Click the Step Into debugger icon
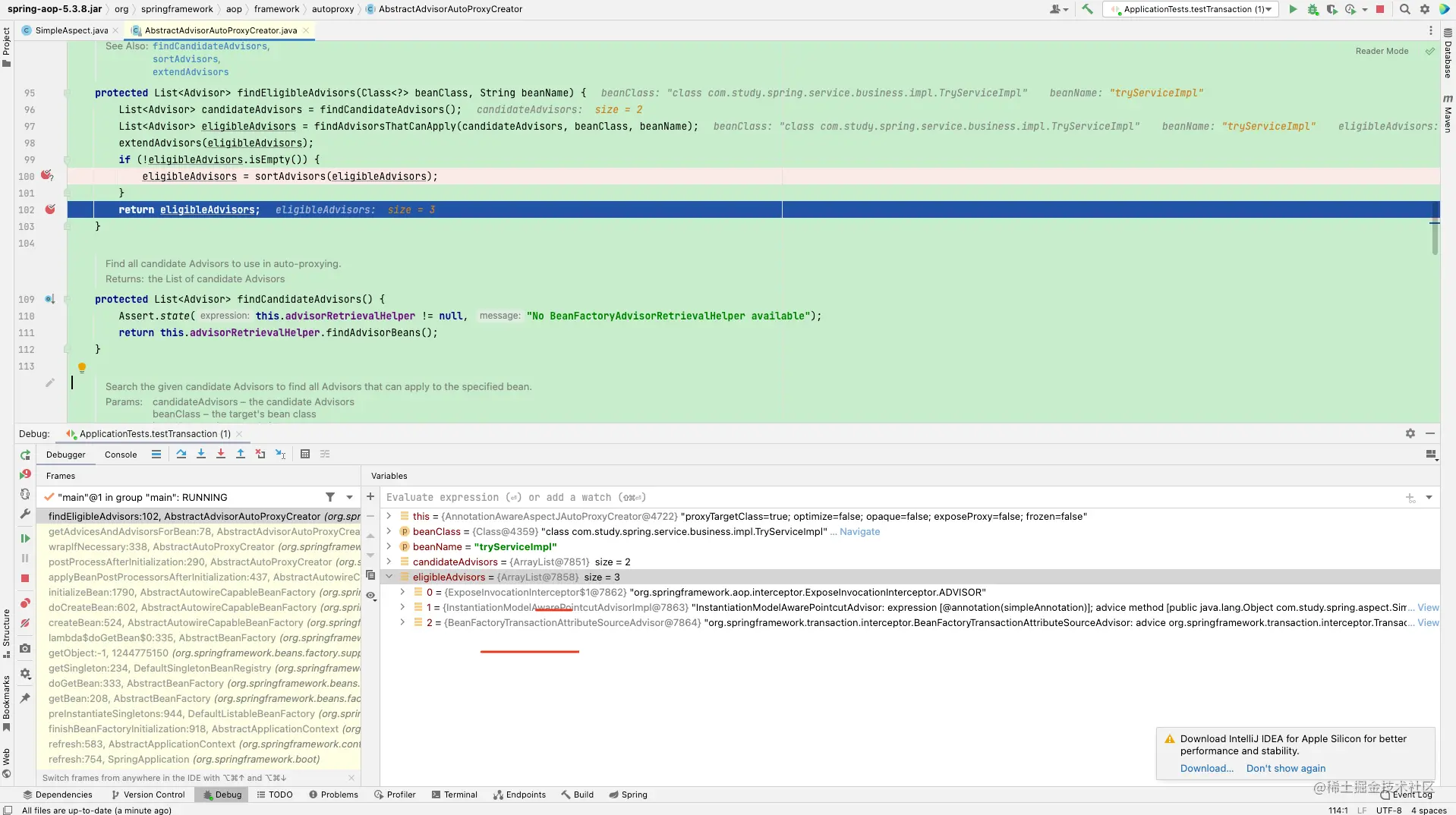Image resolution: width=1456 pixels, height=815 pixels. [201, 454]
